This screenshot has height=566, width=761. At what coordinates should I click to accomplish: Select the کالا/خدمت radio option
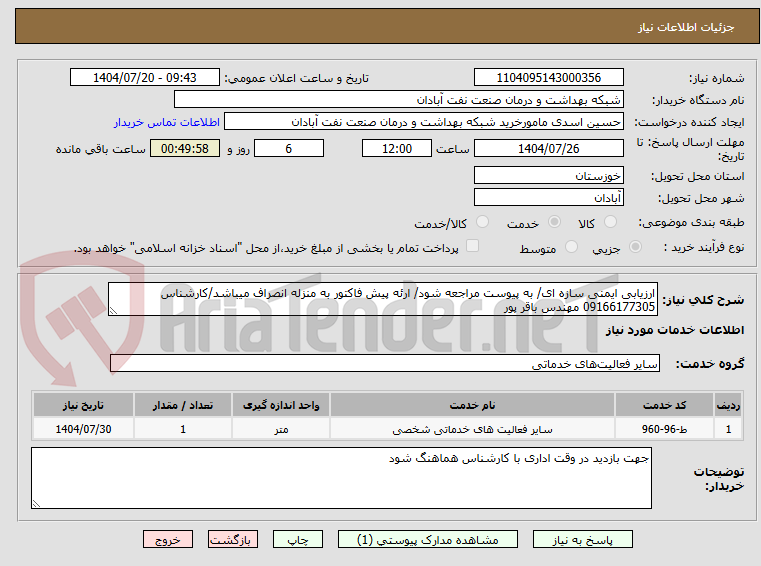(482, 222)
